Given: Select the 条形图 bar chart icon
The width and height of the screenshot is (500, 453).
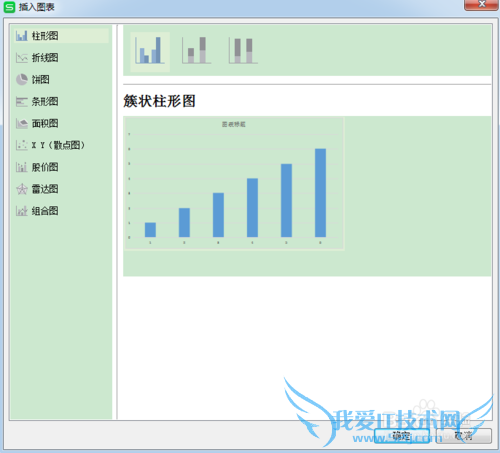Looking at the screenshot, I should pyautogui.click(x=22, y=101).
